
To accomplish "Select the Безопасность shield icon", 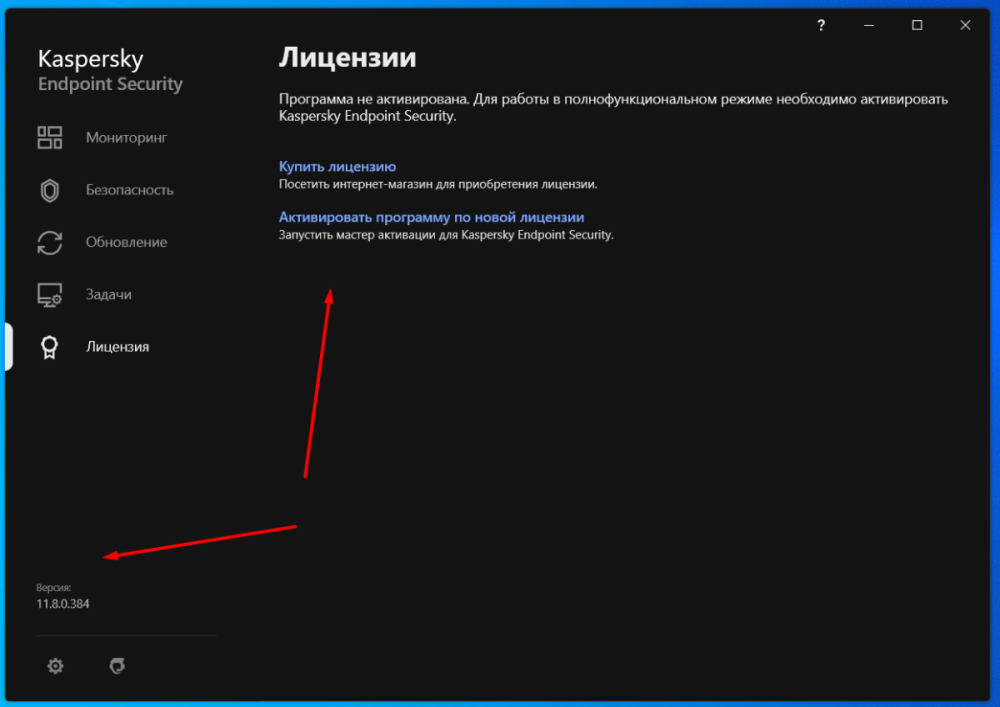I will (50, 190).
